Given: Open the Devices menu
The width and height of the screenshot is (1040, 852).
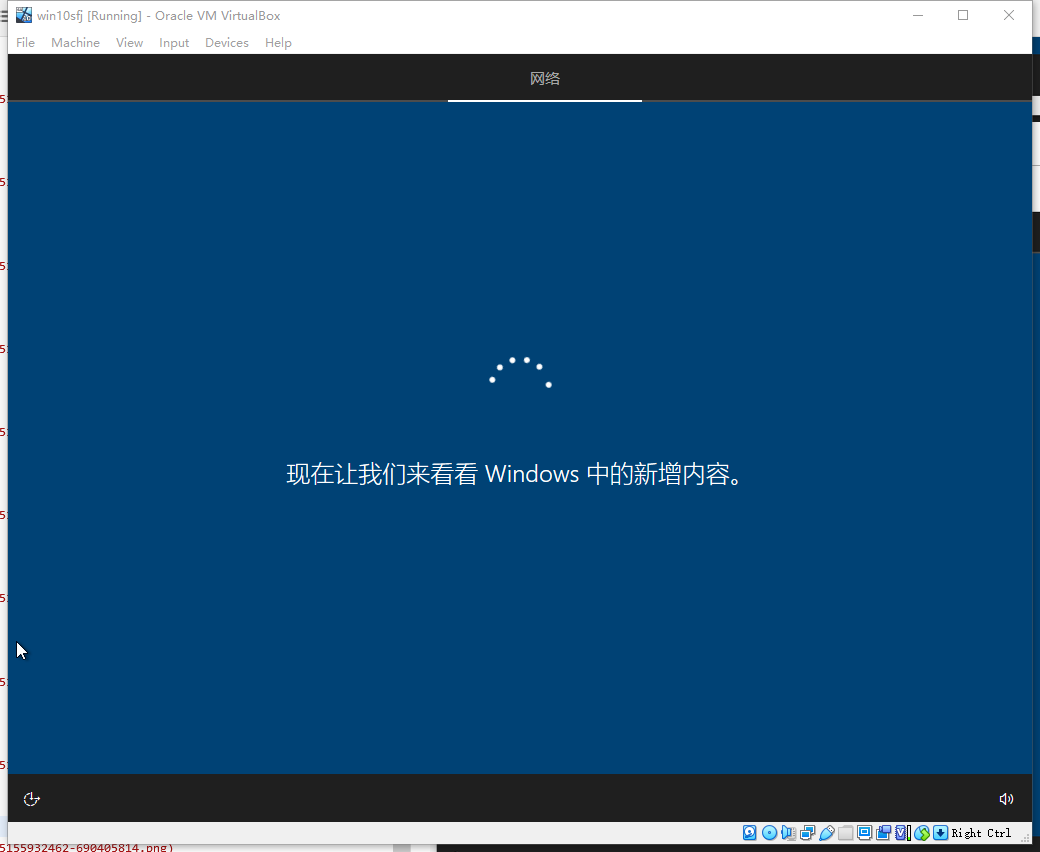Looking at the screenshot, I should tap(227, 42).
